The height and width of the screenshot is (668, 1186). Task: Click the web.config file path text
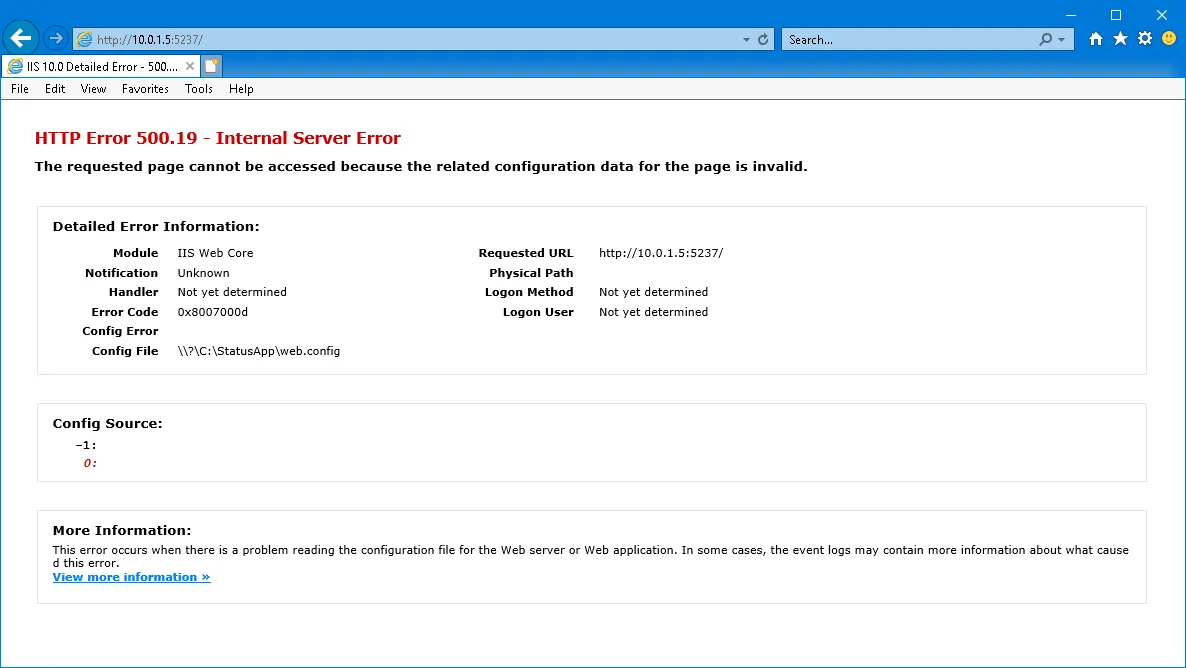click(259, 351)
